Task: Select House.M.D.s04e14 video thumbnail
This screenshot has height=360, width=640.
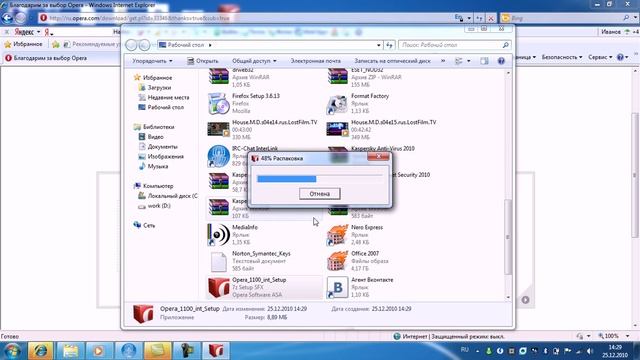Action: pos(218,129)
